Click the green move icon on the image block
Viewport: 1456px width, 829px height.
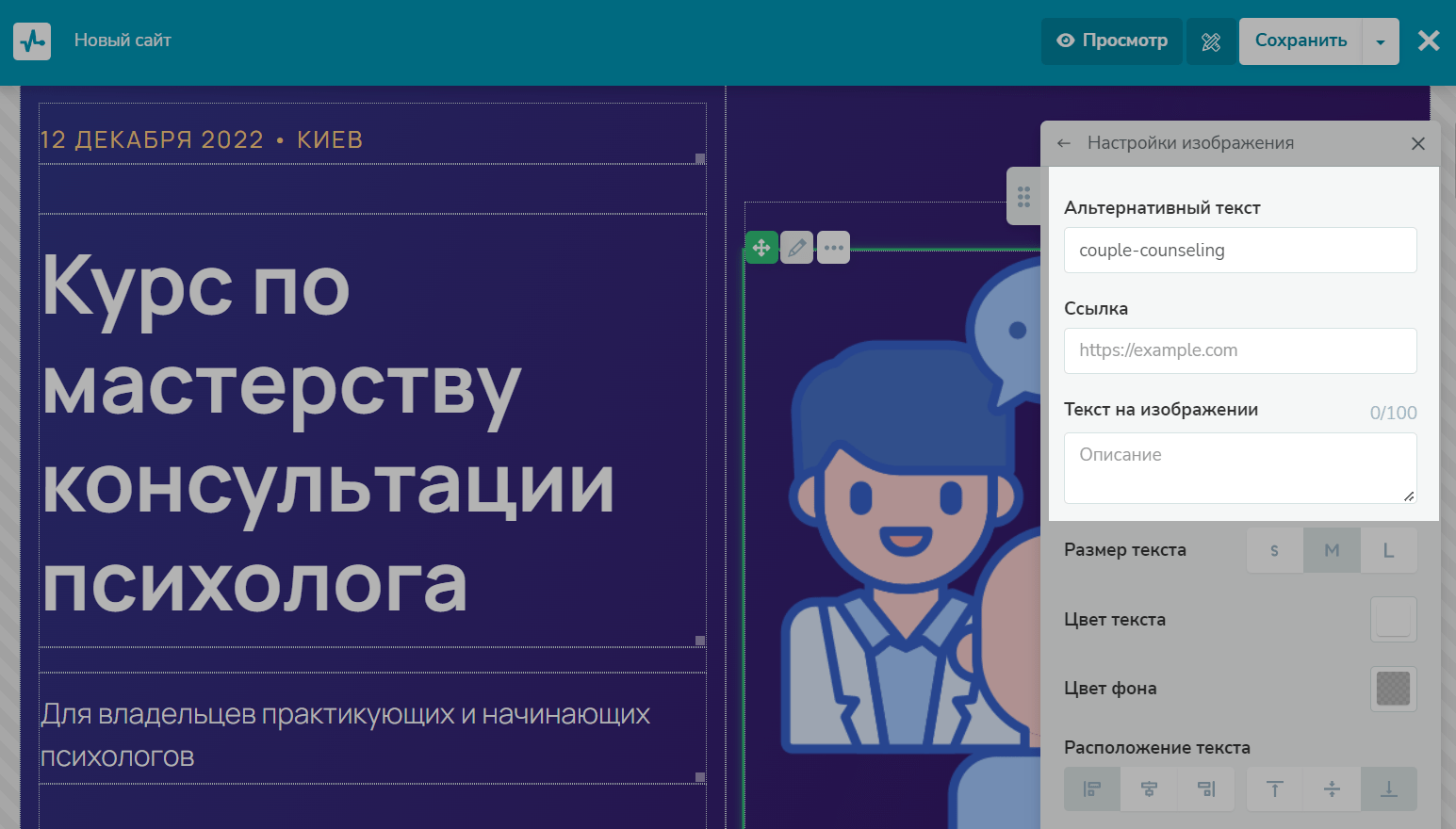[x=761, y=248]
